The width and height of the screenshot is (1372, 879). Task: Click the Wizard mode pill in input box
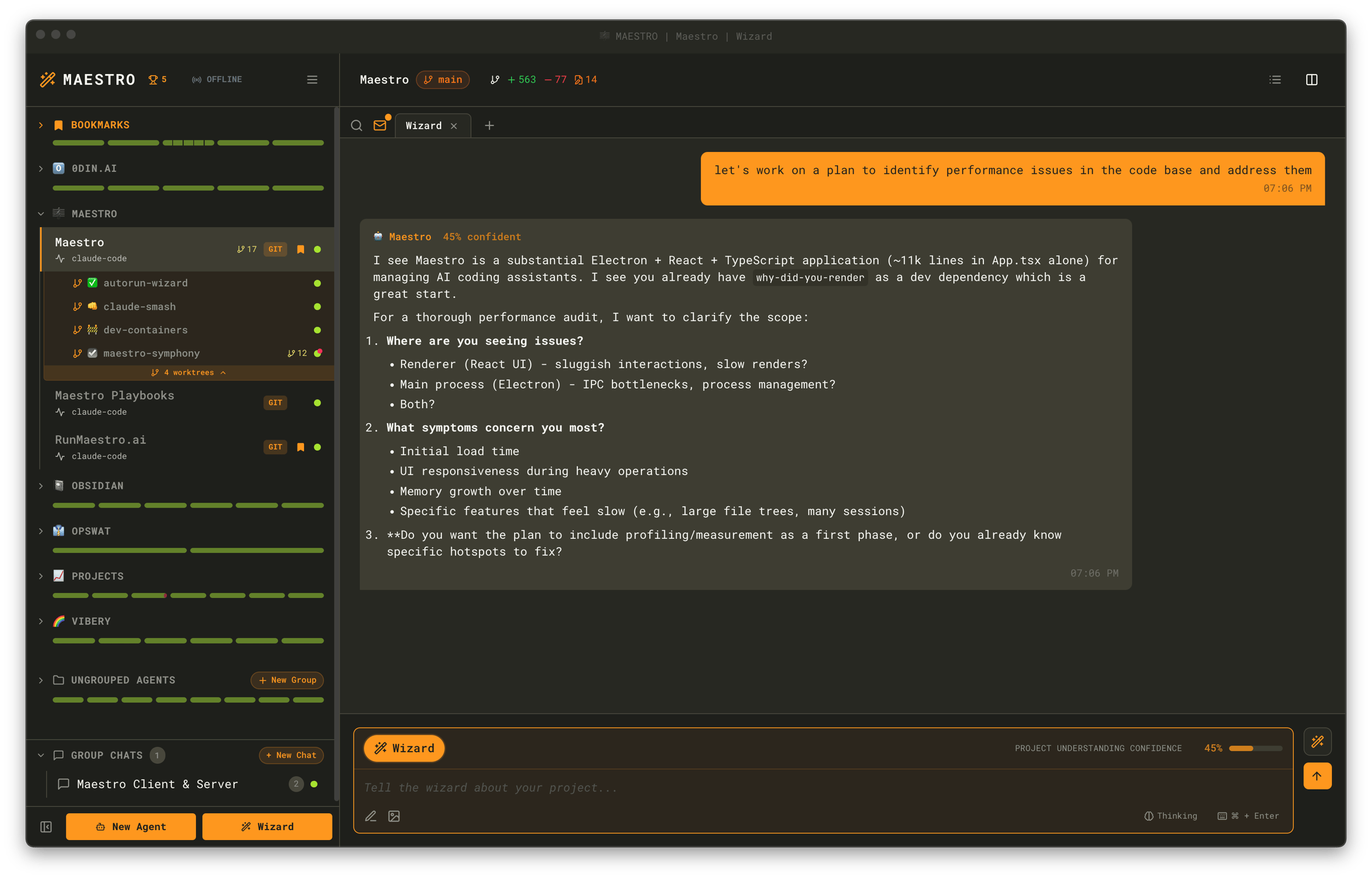coord(404,748)
